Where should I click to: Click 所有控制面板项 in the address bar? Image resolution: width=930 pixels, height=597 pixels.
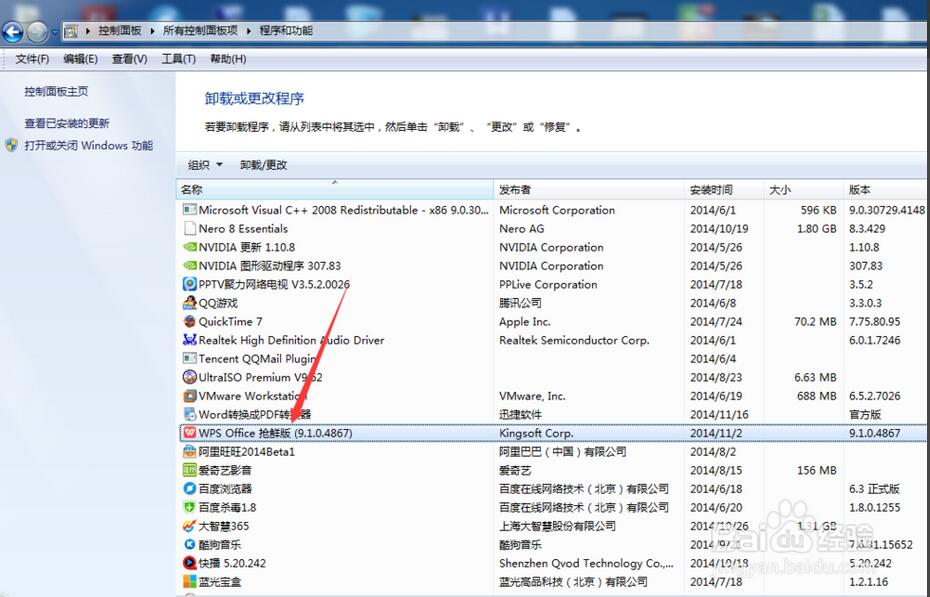tap(200, 31)
